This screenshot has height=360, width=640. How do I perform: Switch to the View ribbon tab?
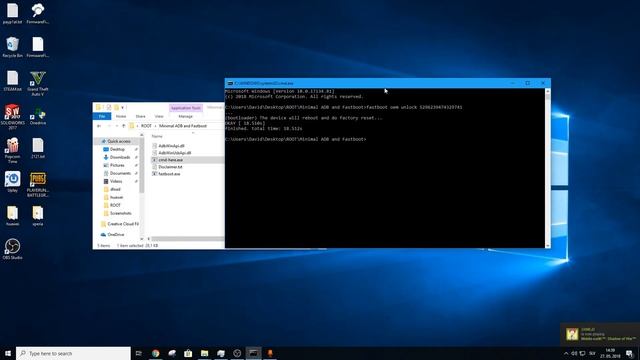159,116
